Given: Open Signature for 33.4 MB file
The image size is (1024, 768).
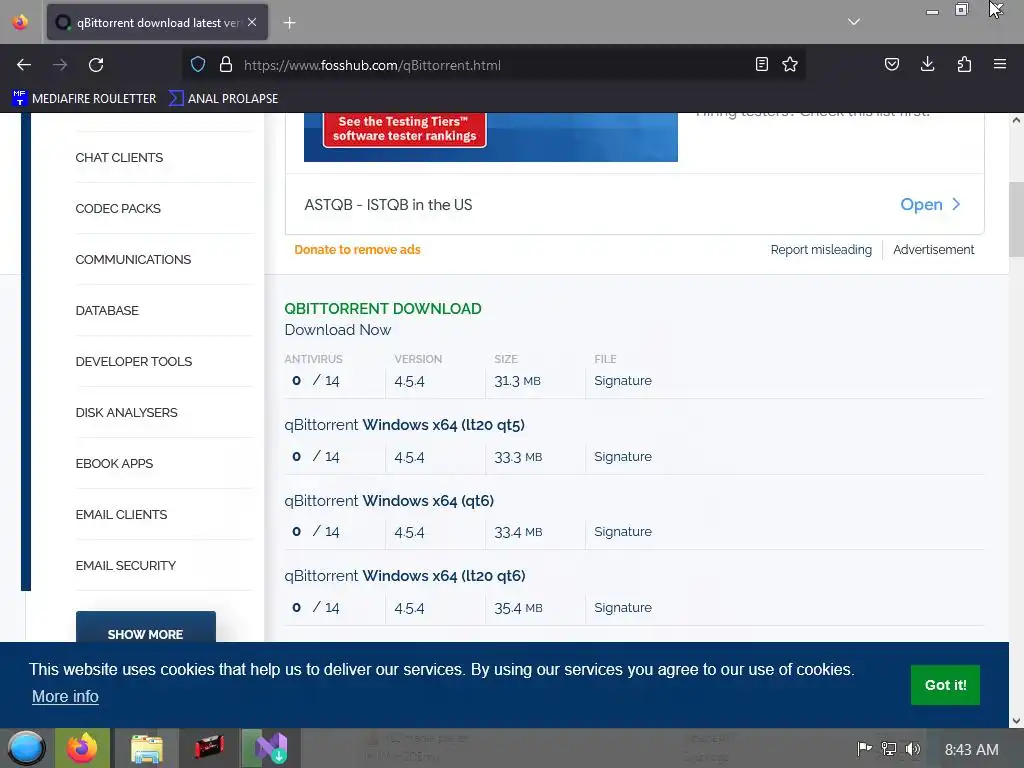Looking at the screenshot, I should pyautogui.click(x=622, y=532).
